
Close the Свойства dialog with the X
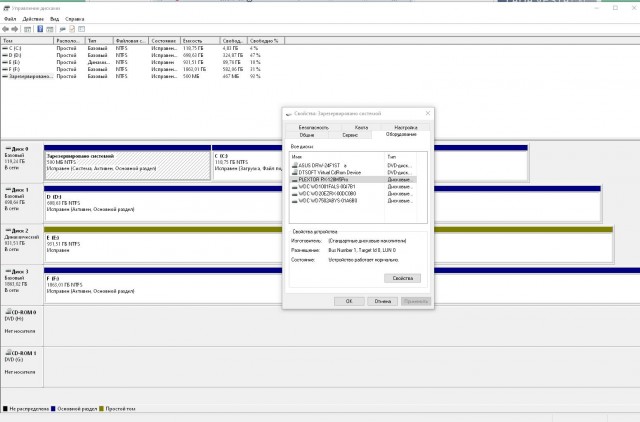(428, 113)
